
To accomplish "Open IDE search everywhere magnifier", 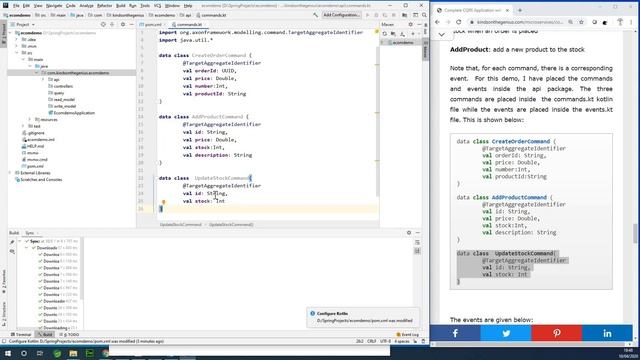I will coord(424,15).
